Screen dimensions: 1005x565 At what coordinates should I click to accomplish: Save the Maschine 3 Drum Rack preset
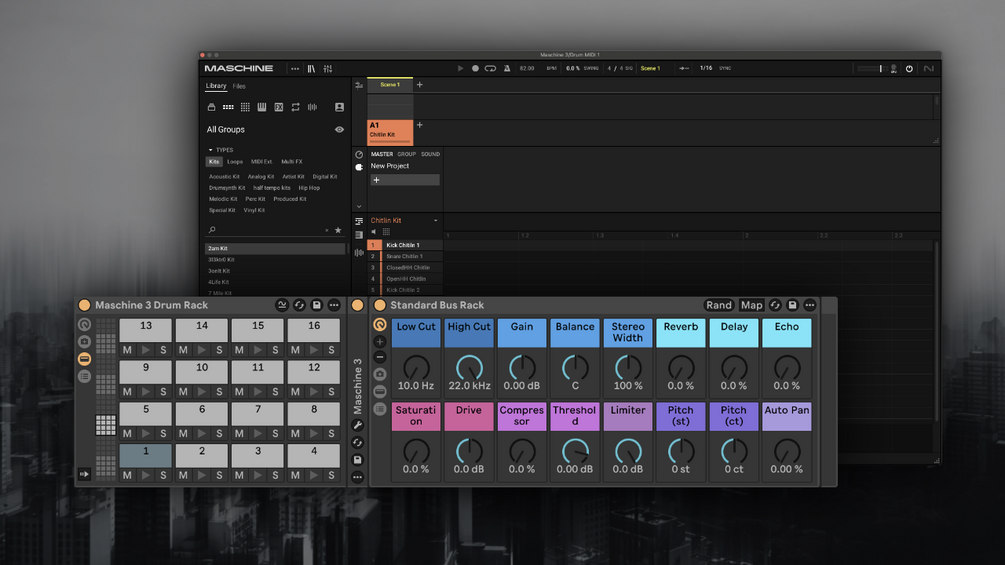pyautogui.click(x=317, y=306)
